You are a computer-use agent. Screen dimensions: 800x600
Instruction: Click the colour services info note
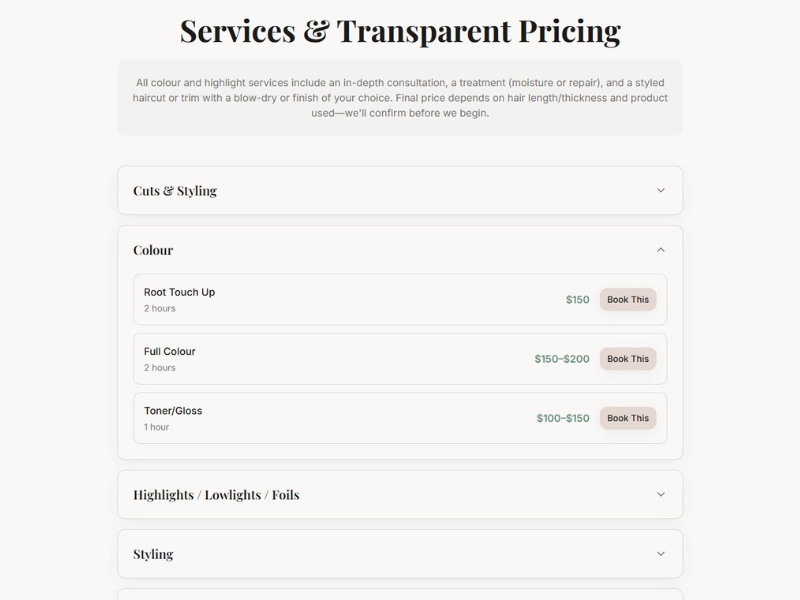[400, 97]
